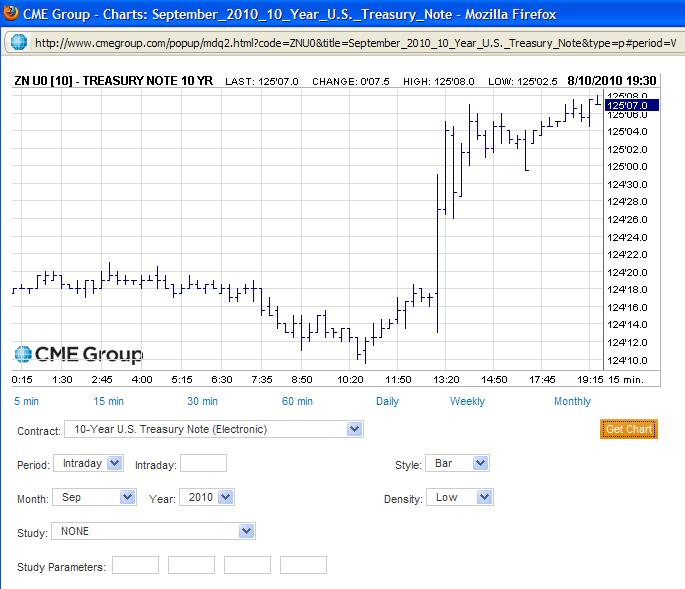
Task: Click the 15 min. label on time axis
Action: [626, 380]
